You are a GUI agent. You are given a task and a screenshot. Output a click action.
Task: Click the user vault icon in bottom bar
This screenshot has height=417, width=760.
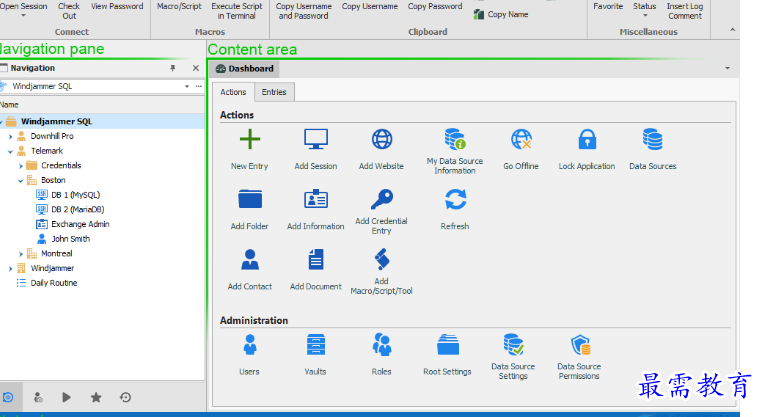[x=38, y=398]
